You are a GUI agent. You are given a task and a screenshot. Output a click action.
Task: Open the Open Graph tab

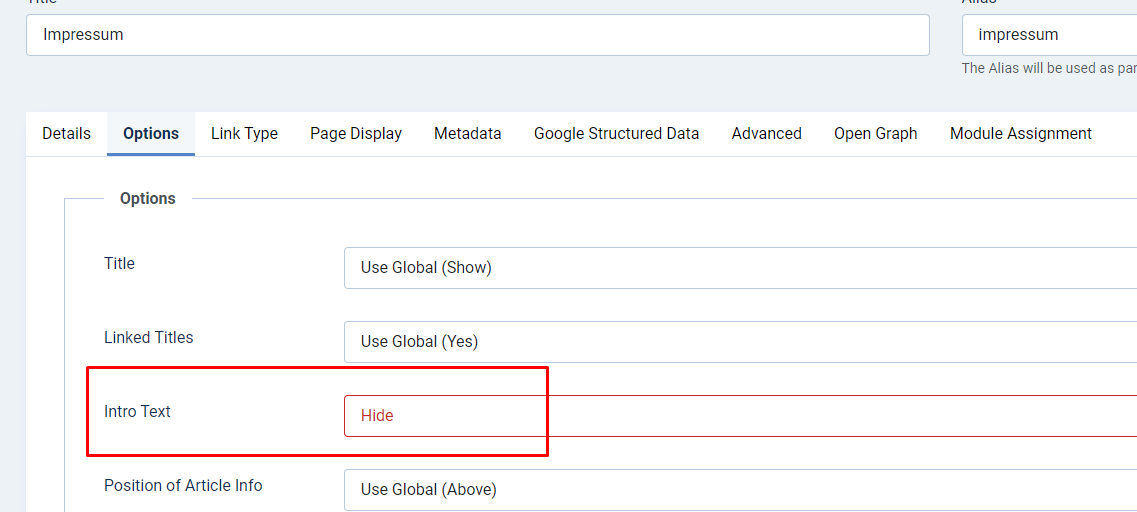[875, 134]
